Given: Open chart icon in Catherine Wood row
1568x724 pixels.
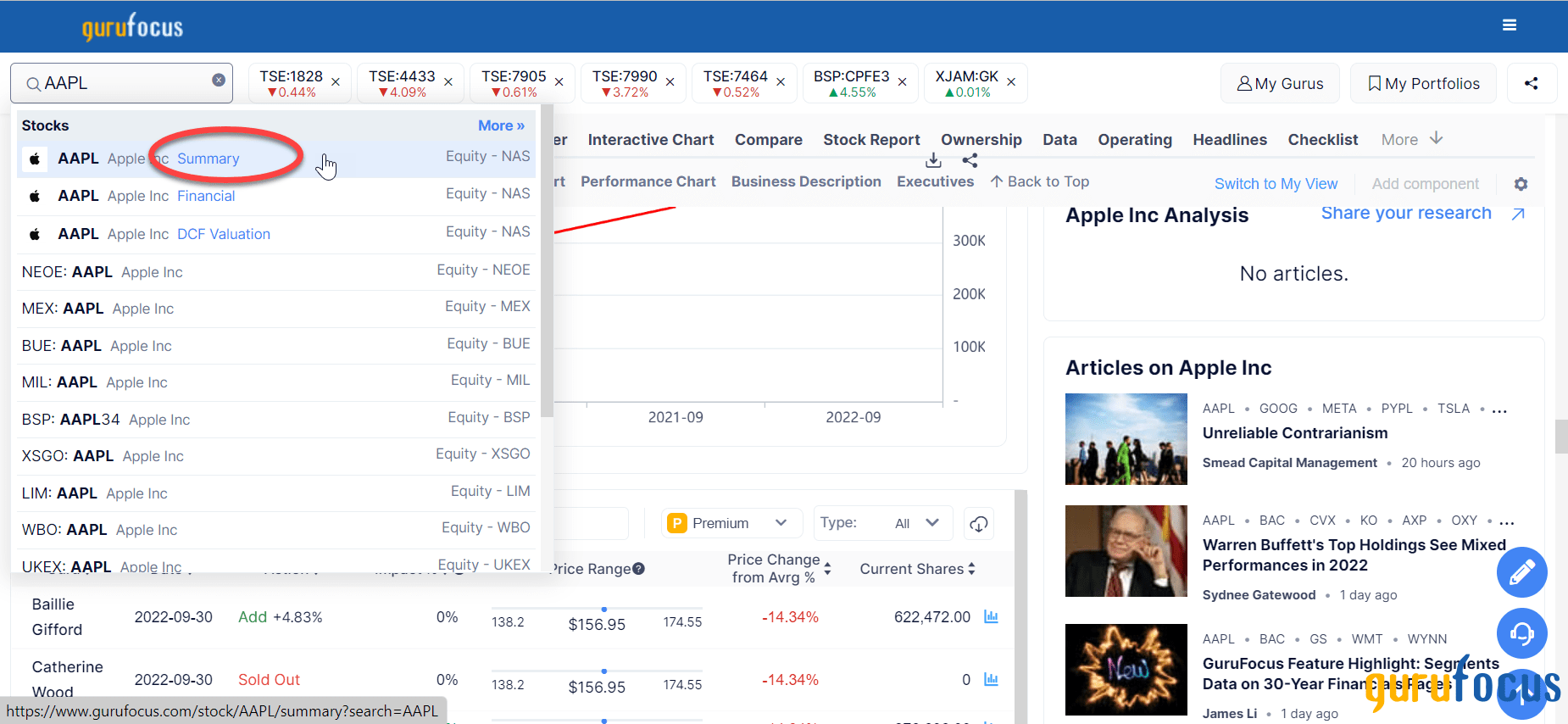Looking at the screenshot, I should click(x=991, y=680).
